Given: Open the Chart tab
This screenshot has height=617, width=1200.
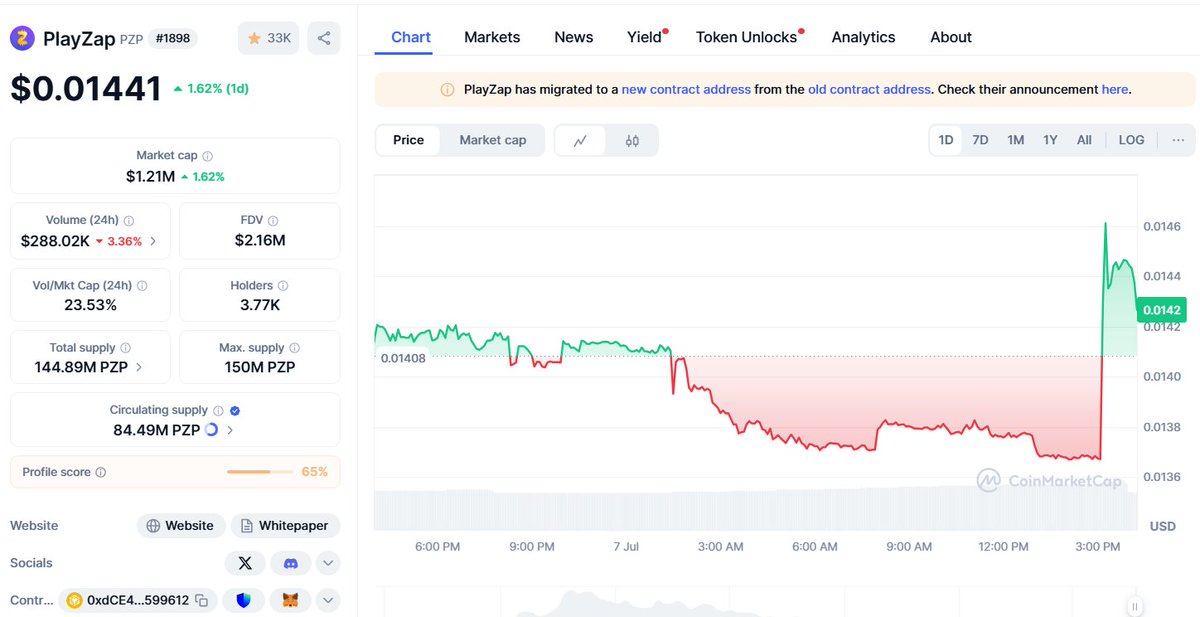Looking at the screenshot, I should [x=411, y=37].
